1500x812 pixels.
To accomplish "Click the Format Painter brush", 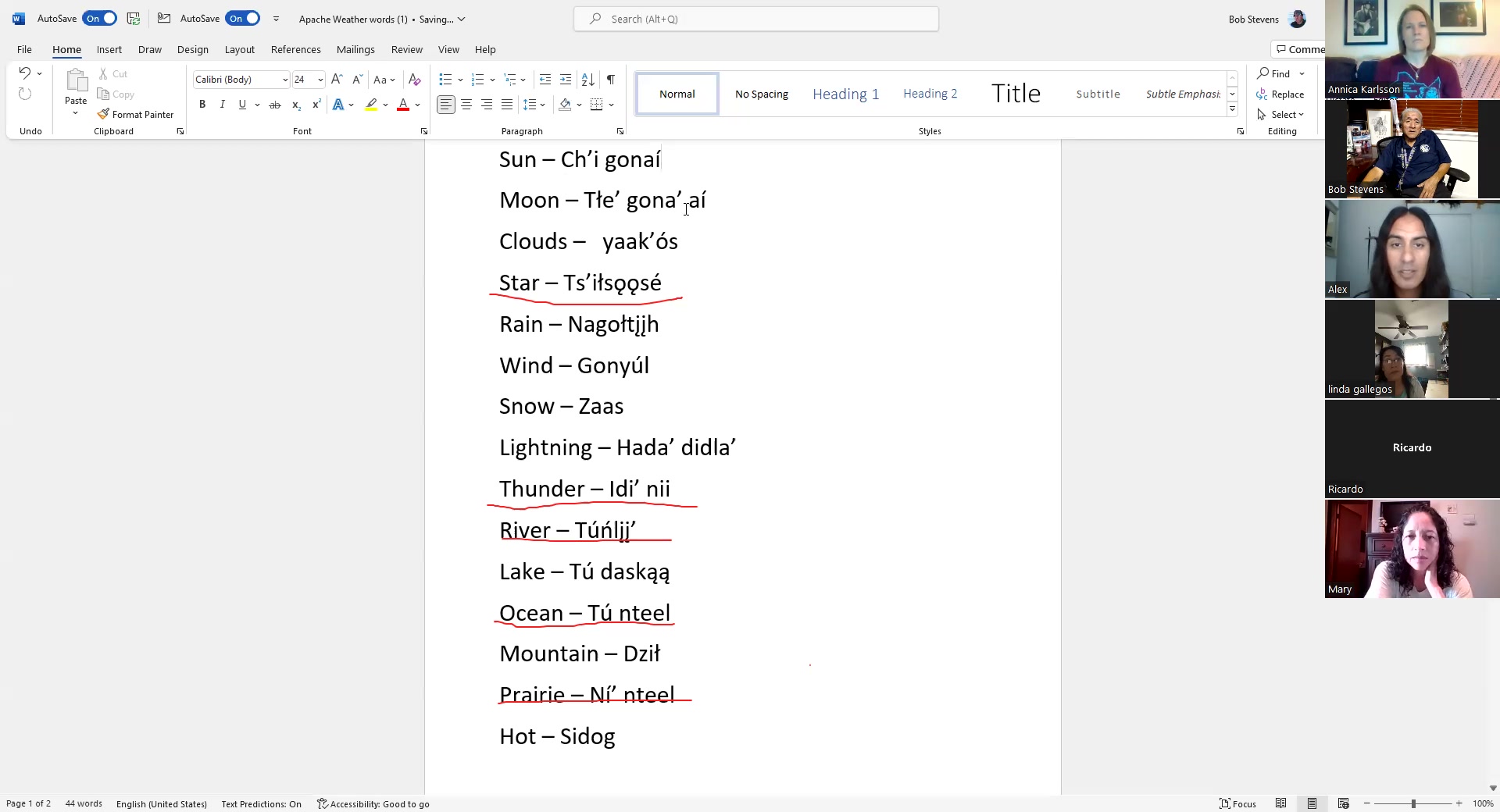I will [x=135, y=115].
